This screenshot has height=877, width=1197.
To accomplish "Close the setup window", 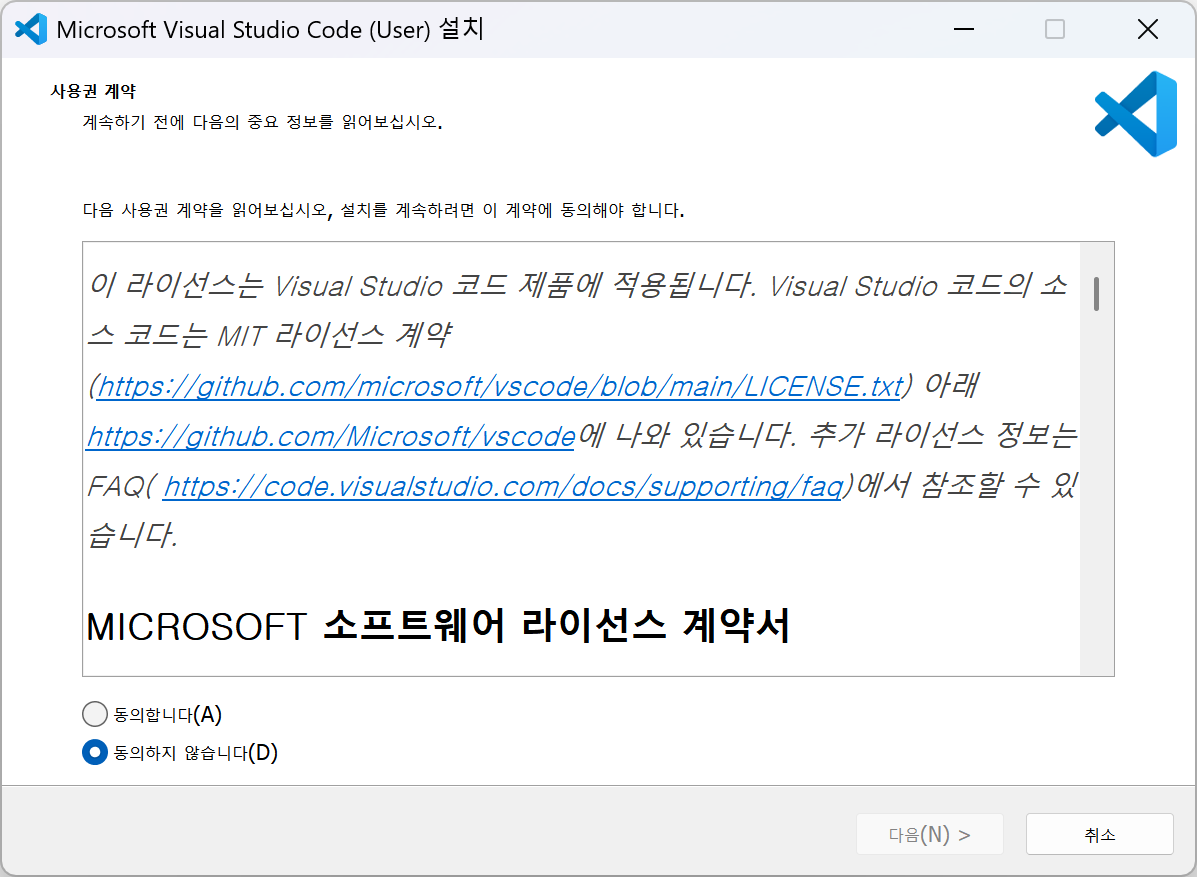I will point(1147,29).
